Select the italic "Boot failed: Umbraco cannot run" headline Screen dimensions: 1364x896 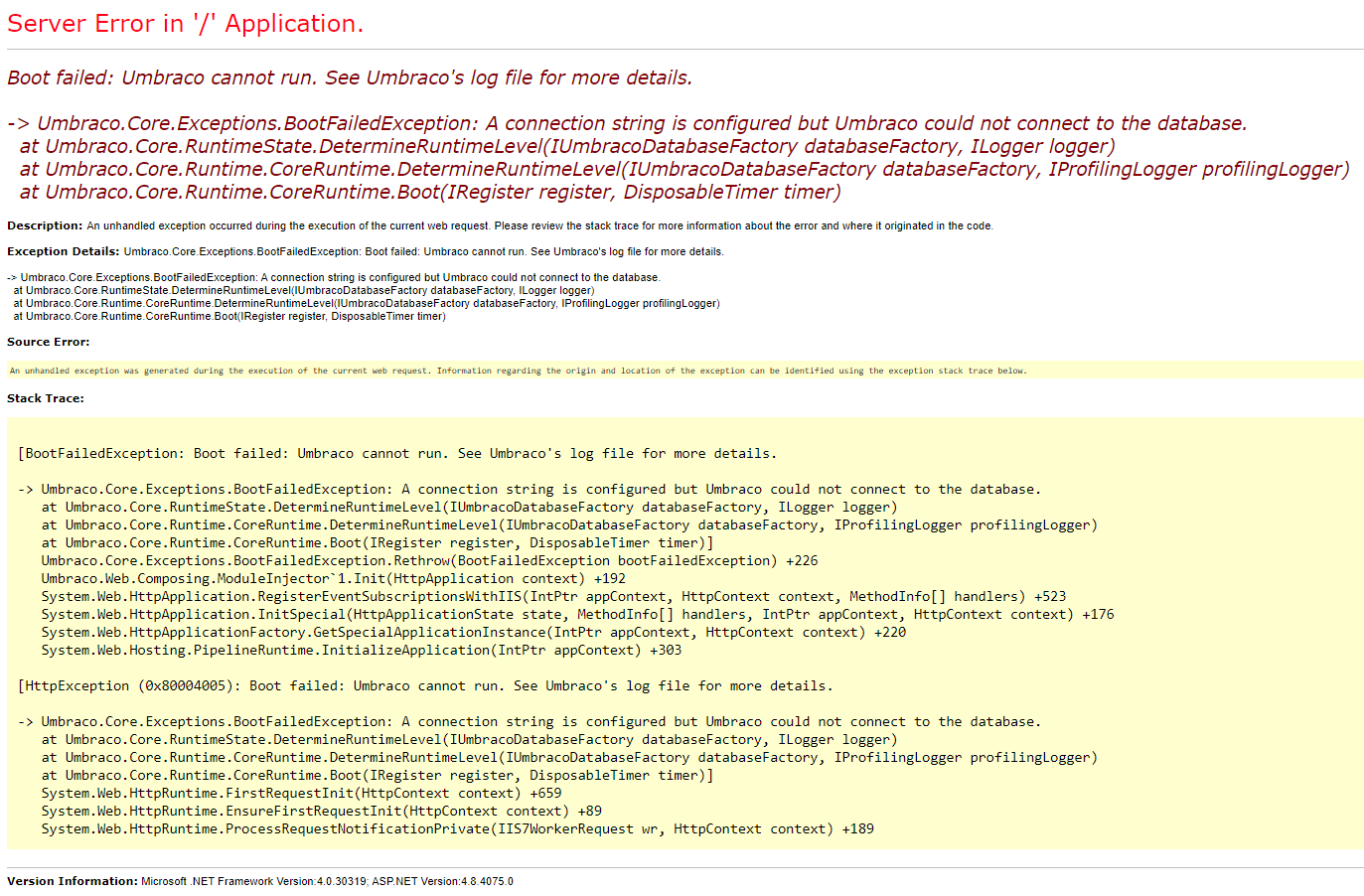click(350, 77)
